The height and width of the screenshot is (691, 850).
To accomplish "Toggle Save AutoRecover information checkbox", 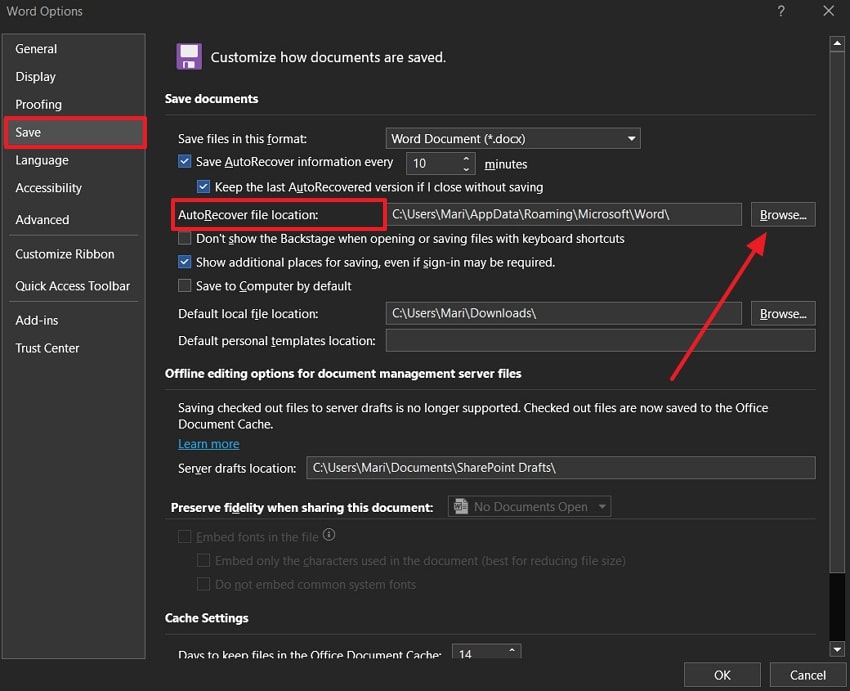I will click(x=185, y=163).
